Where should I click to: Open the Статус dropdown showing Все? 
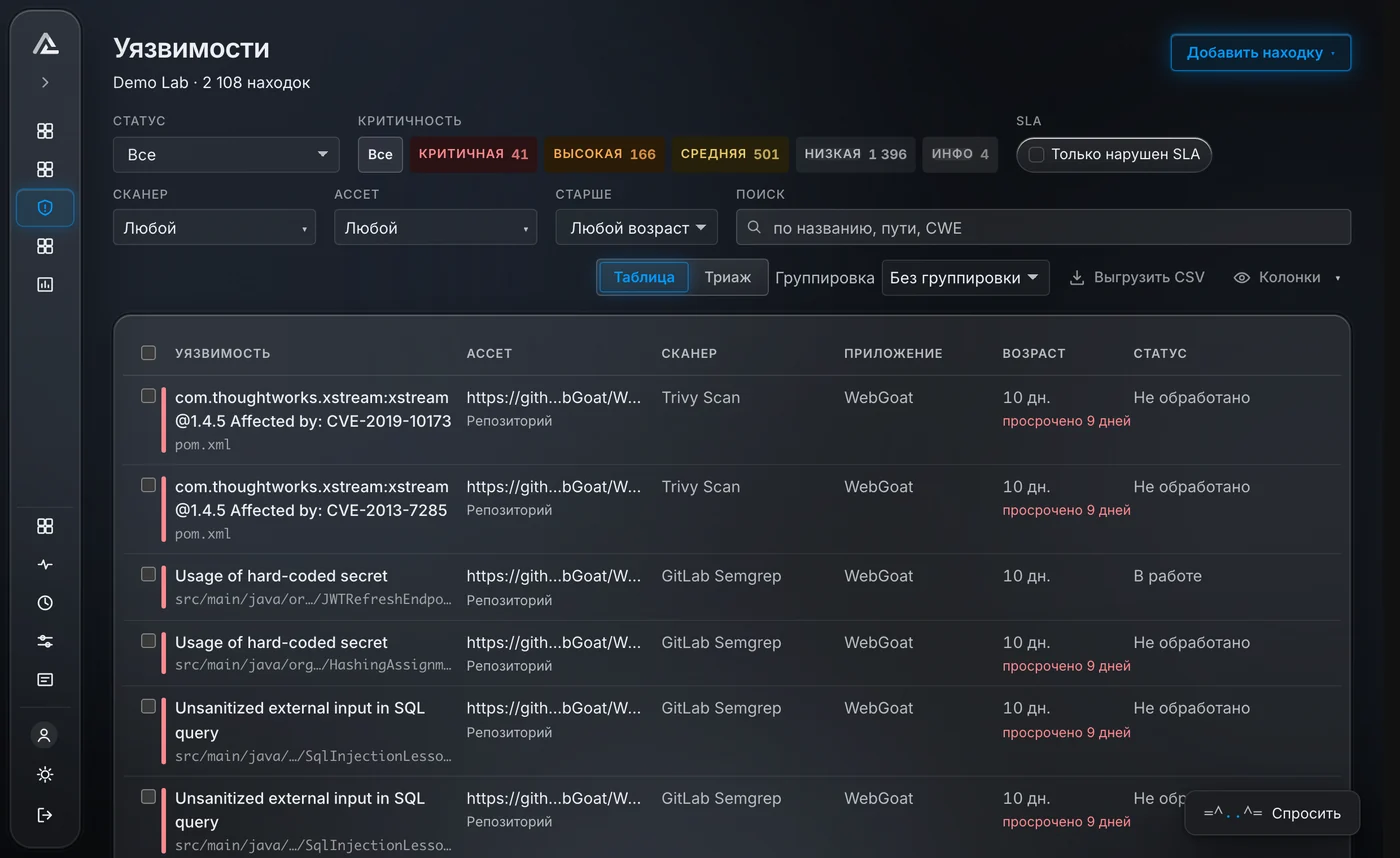pos(227,155)
